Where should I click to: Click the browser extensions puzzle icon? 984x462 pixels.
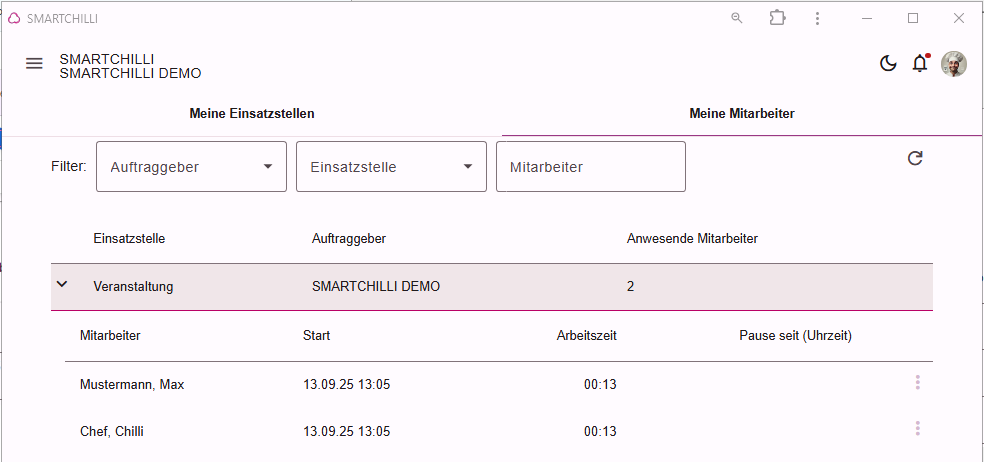pyautogui.click(x=778, y=18)
